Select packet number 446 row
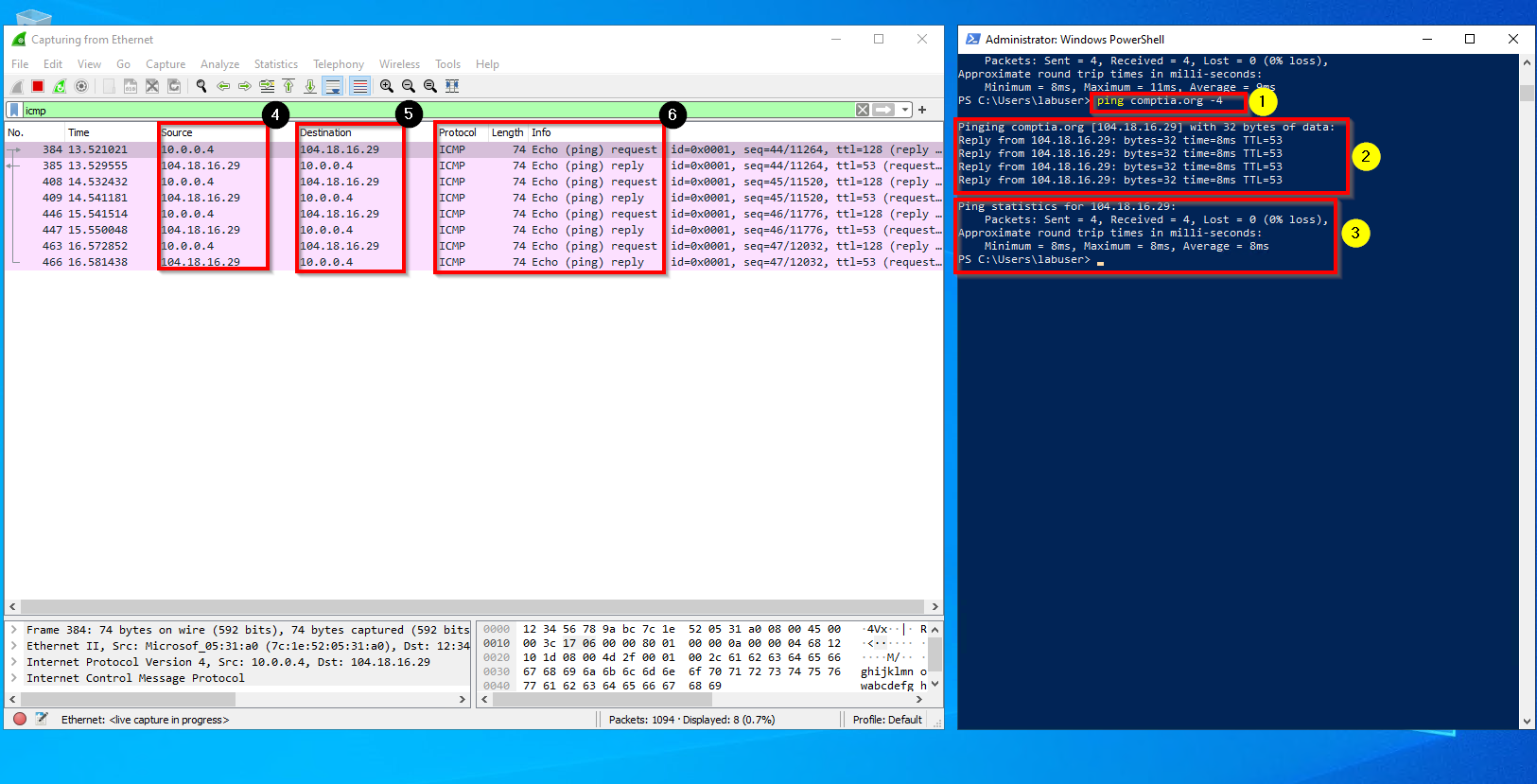Viewport: 1537px width, 784px height. click(x=474, y=214)
